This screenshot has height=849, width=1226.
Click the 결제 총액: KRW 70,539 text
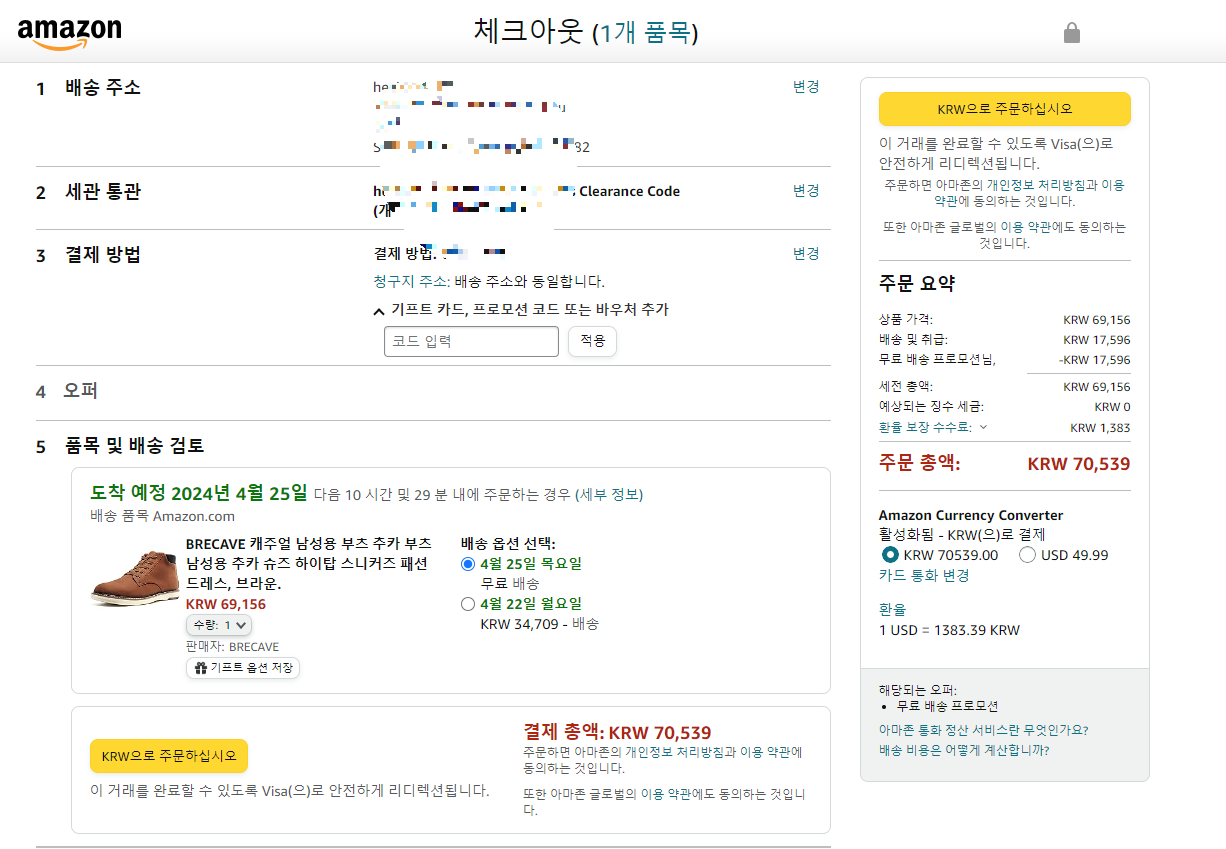point(617,733)
